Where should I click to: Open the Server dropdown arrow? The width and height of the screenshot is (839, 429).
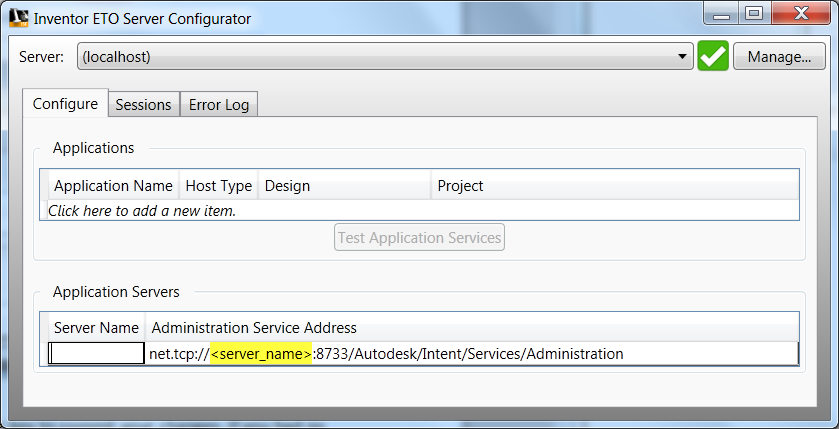coord(683,57)
